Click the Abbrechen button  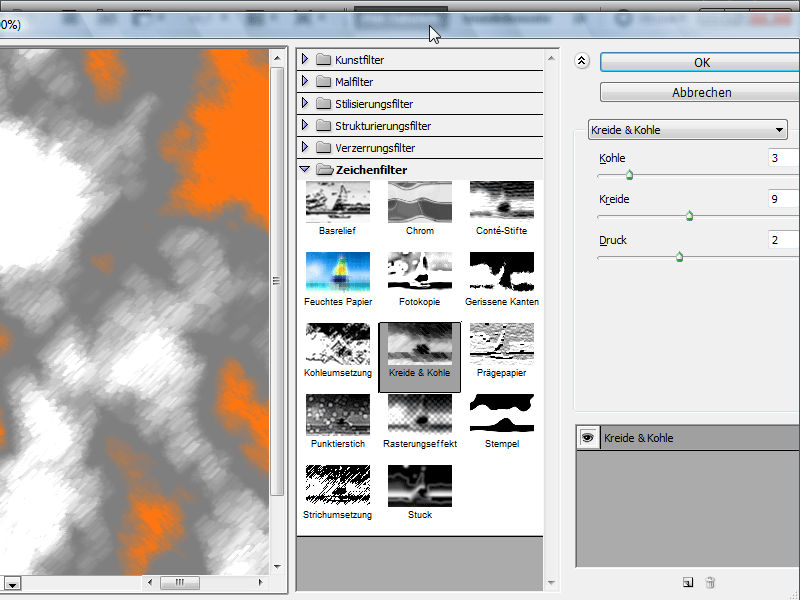point(700,92)
